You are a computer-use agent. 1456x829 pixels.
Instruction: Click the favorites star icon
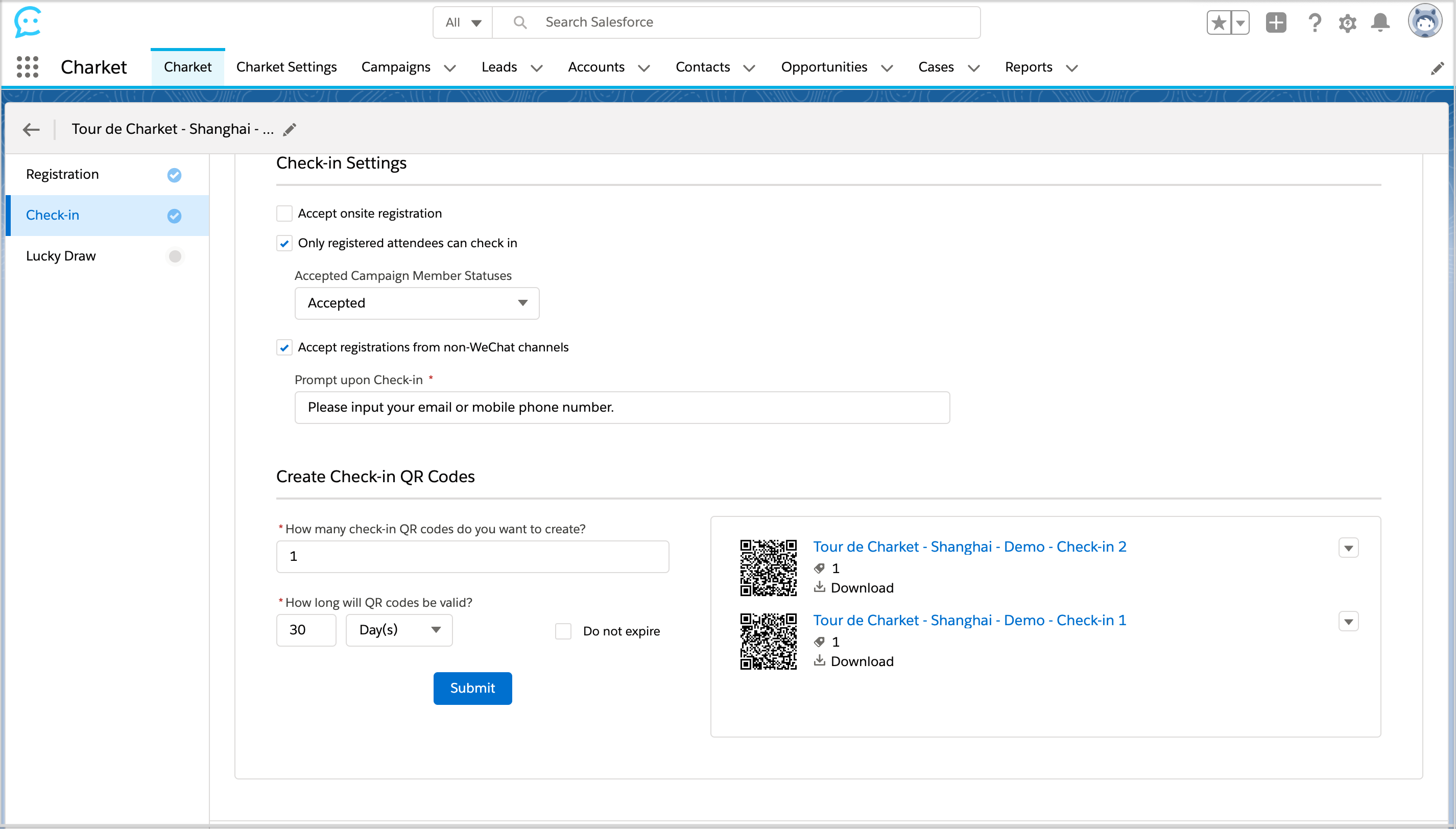[x=1219, y=23]
